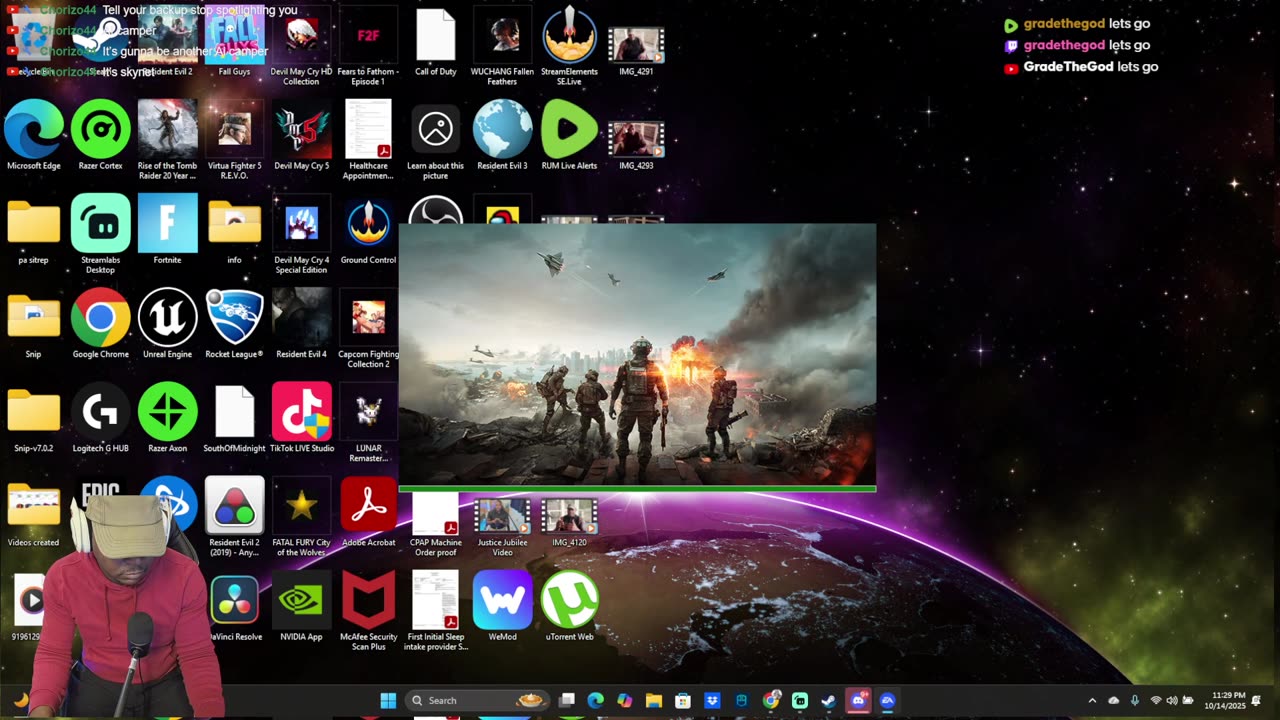This screenshot has height=720, width=1280.
Task: Launch Razer Cortex from the desktop
Action: 101,135
